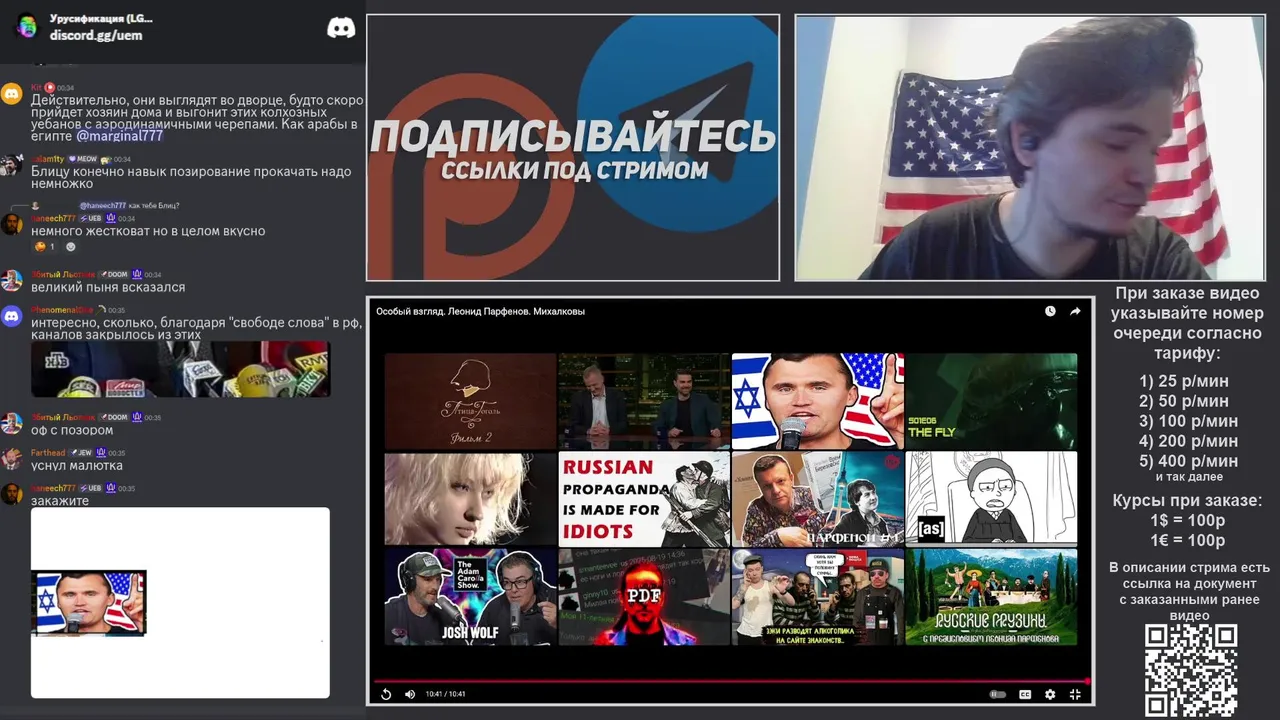Click PhenomenalOne's Discord avatar in chat
The height and width of the screenshot is (720, 1280).
[12, 317]
